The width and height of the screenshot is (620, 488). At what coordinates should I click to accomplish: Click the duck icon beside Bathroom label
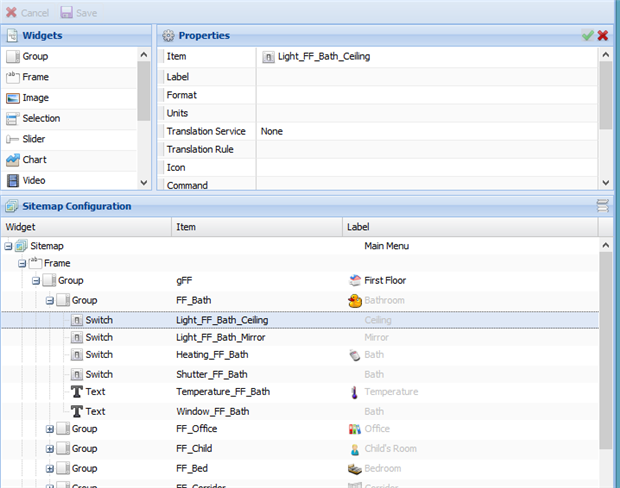(354, 300)
